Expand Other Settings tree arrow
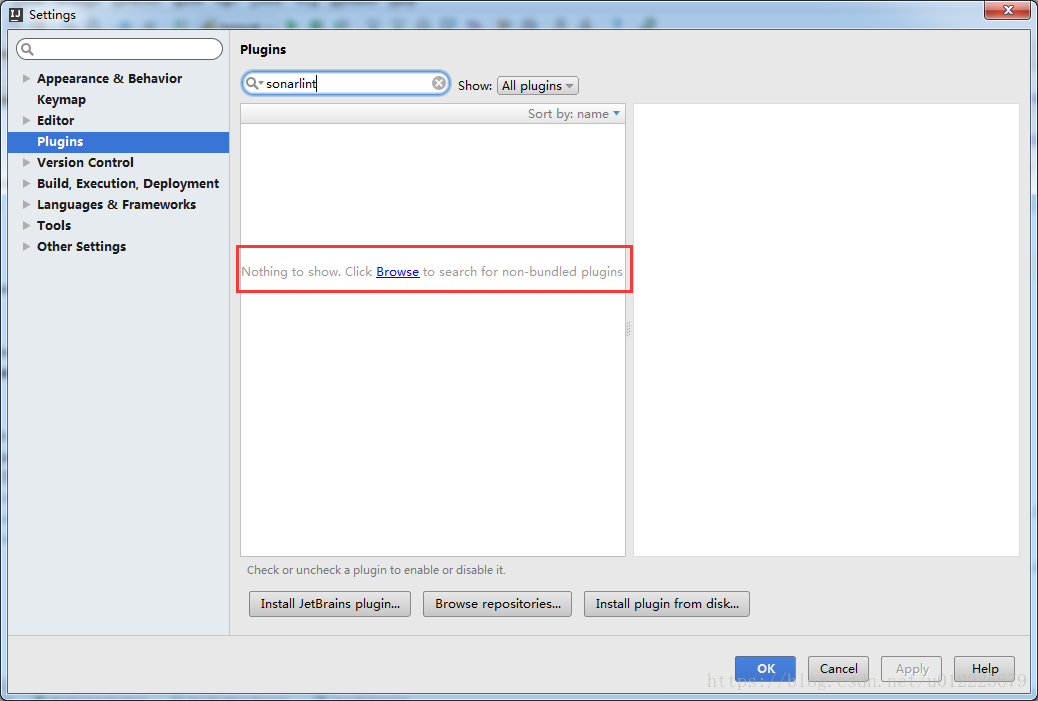 click(x=26, y=246)
